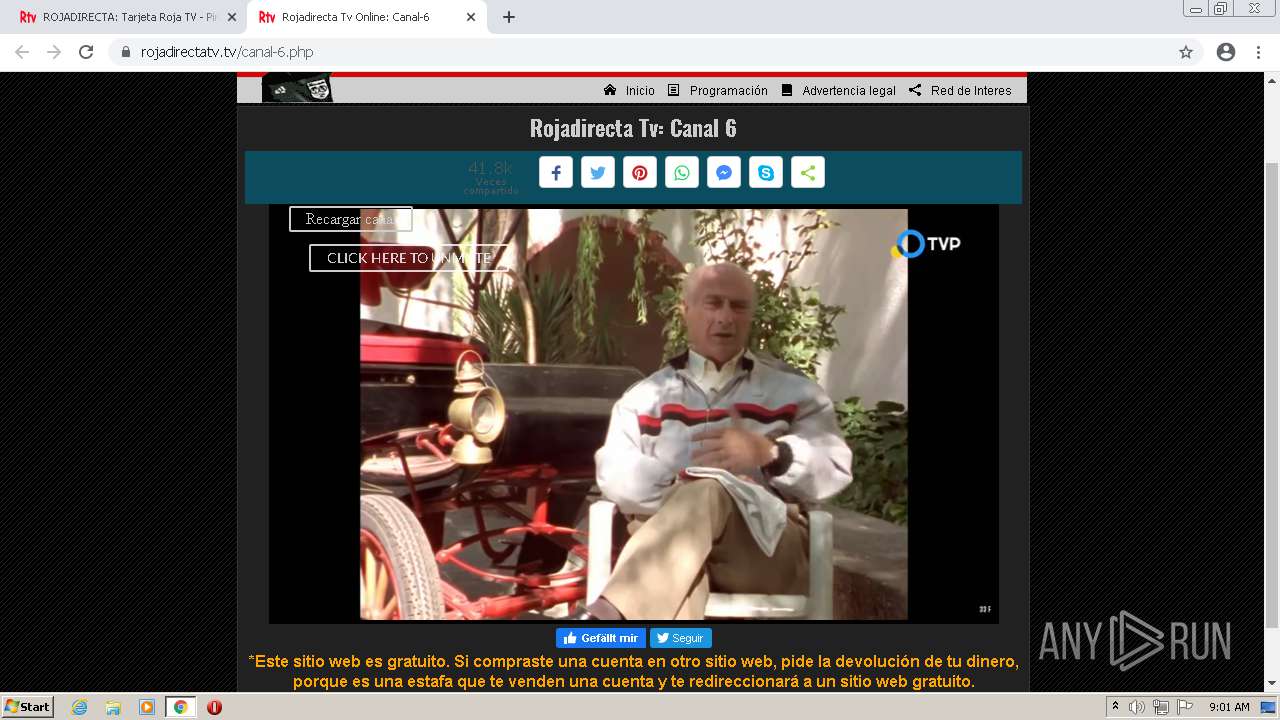Click the taskbar clock 9:01 AM

(x=1229, y=707)
